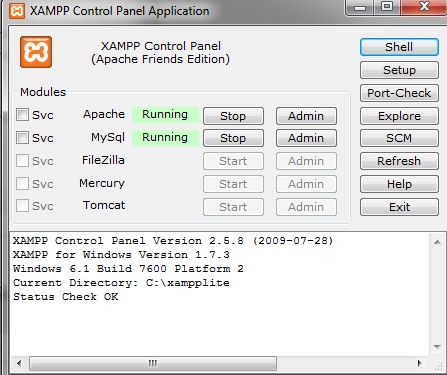Click the Apache module name
447x375 pixels.
104,114
